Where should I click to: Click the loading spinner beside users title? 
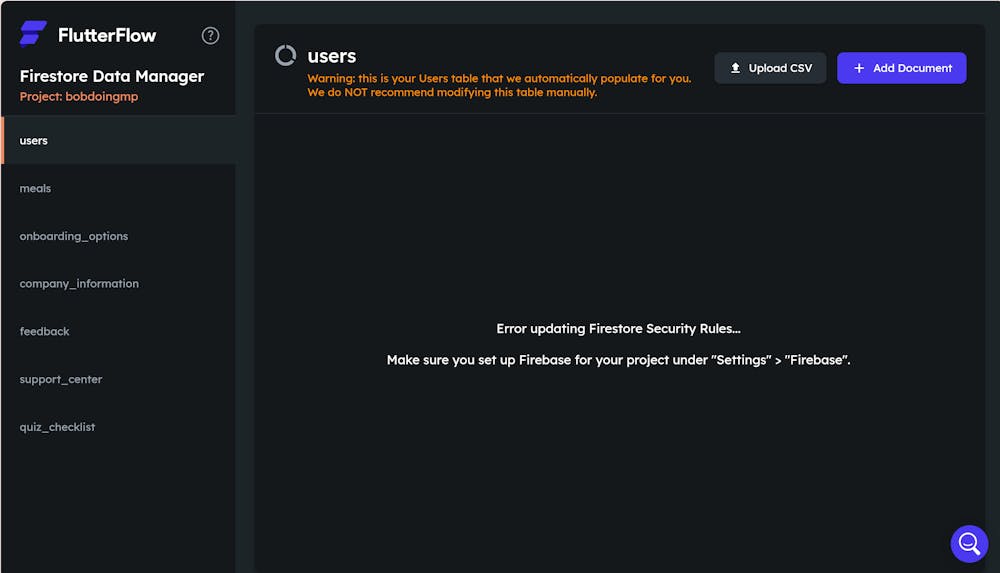coord(286,56)
